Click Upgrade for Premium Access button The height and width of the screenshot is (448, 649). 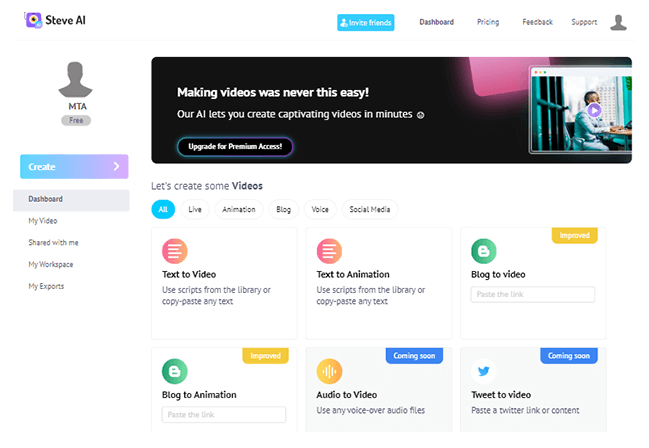point(235,147)
